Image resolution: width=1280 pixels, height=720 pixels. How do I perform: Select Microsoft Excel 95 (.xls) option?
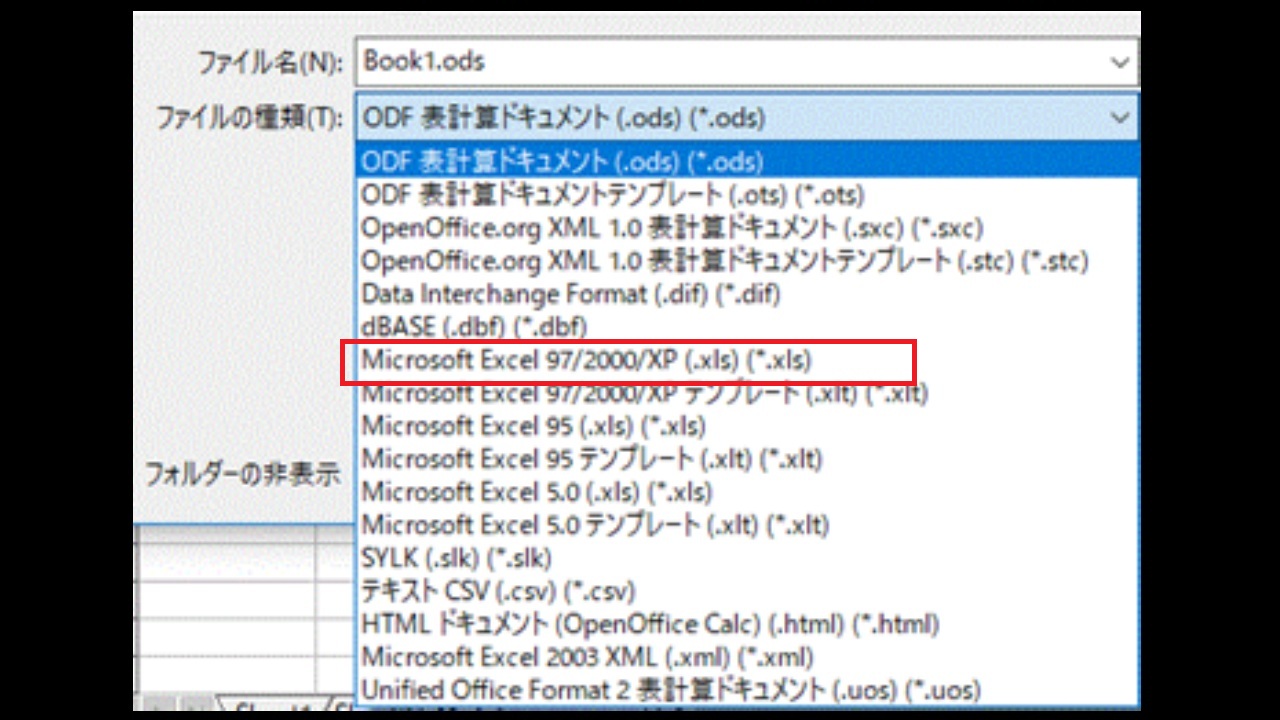point(533,426)
